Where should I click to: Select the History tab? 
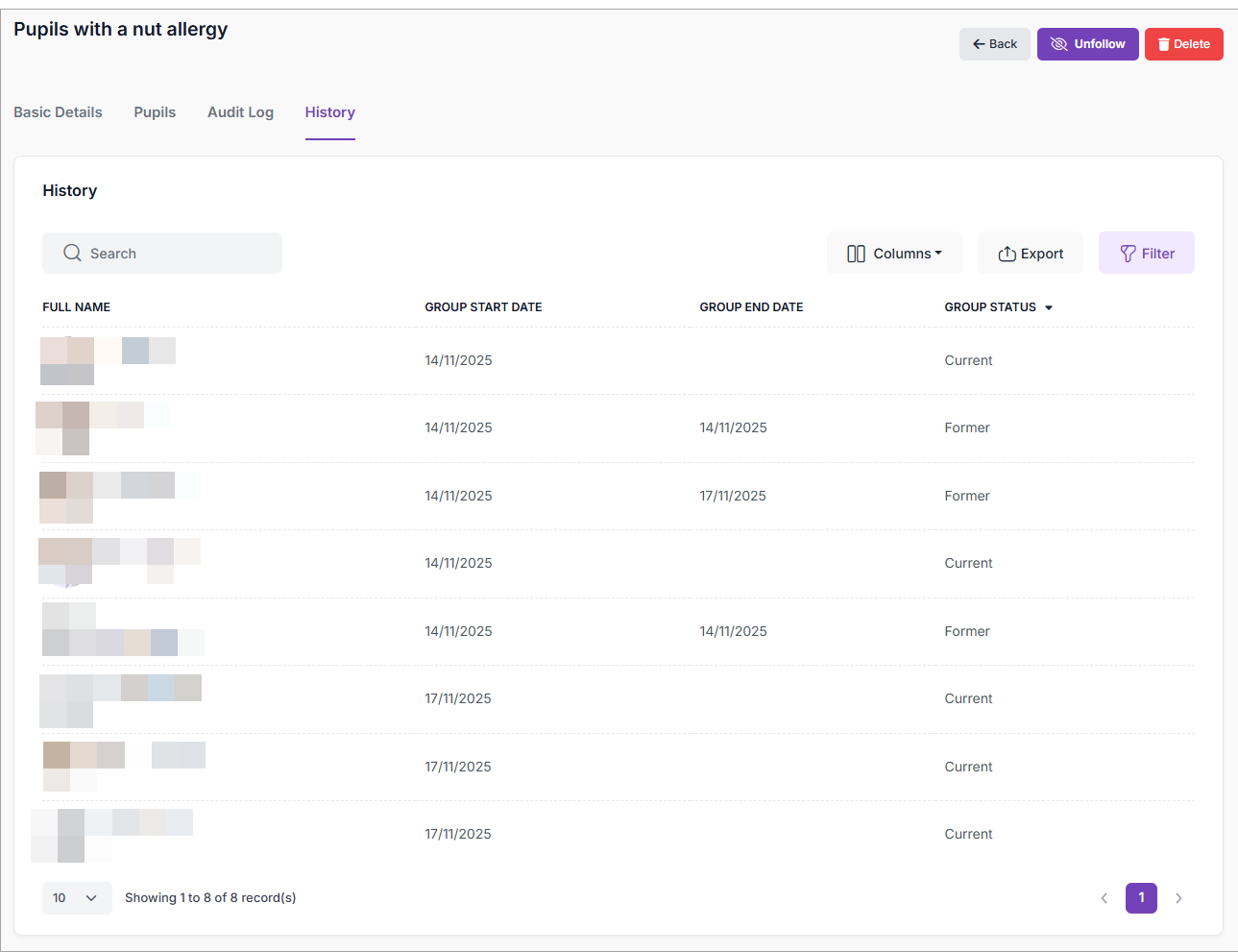(329, 112)
